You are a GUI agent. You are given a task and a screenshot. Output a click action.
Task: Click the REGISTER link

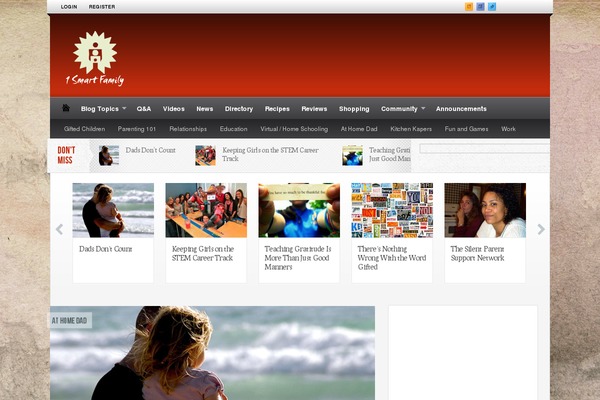102,7
